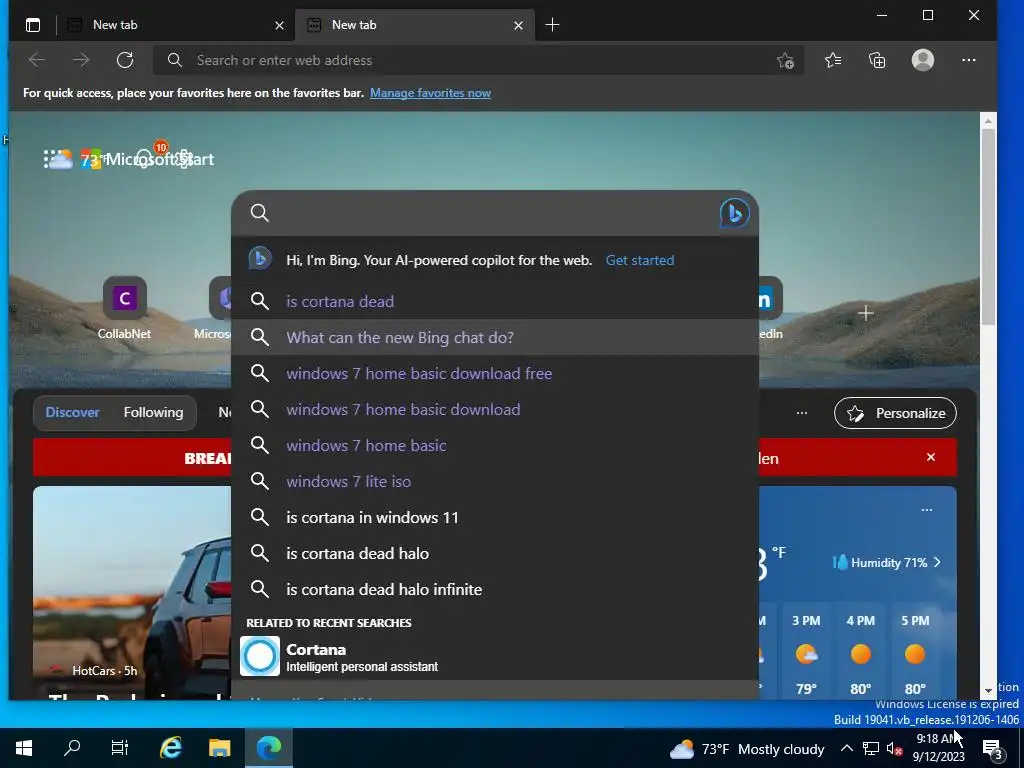Open Action Center notifications icon
This screenshot has height=768, width=1024.
[x=993, y=749]
